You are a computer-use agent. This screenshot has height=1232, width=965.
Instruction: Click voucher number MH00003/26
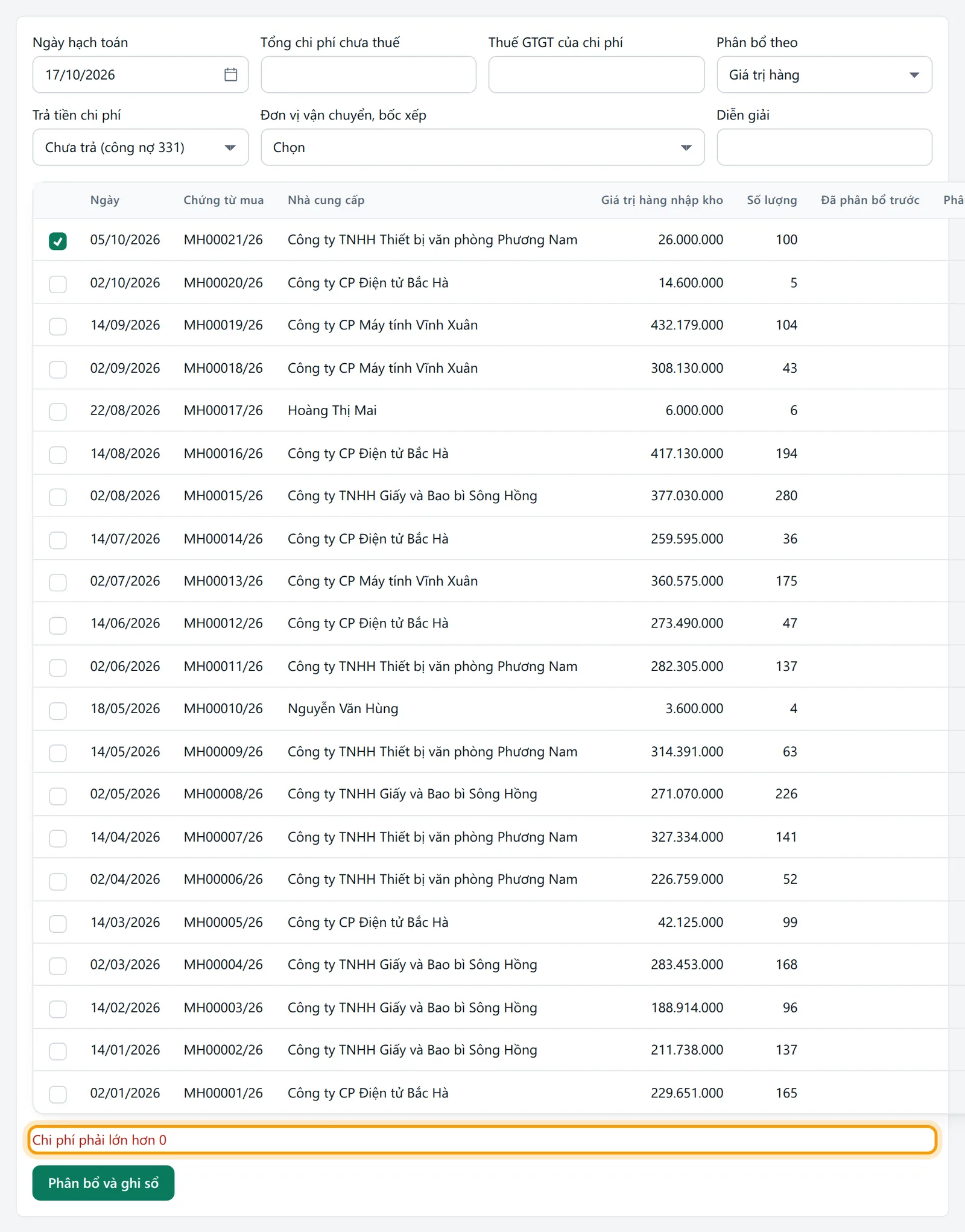point(223,1008)
